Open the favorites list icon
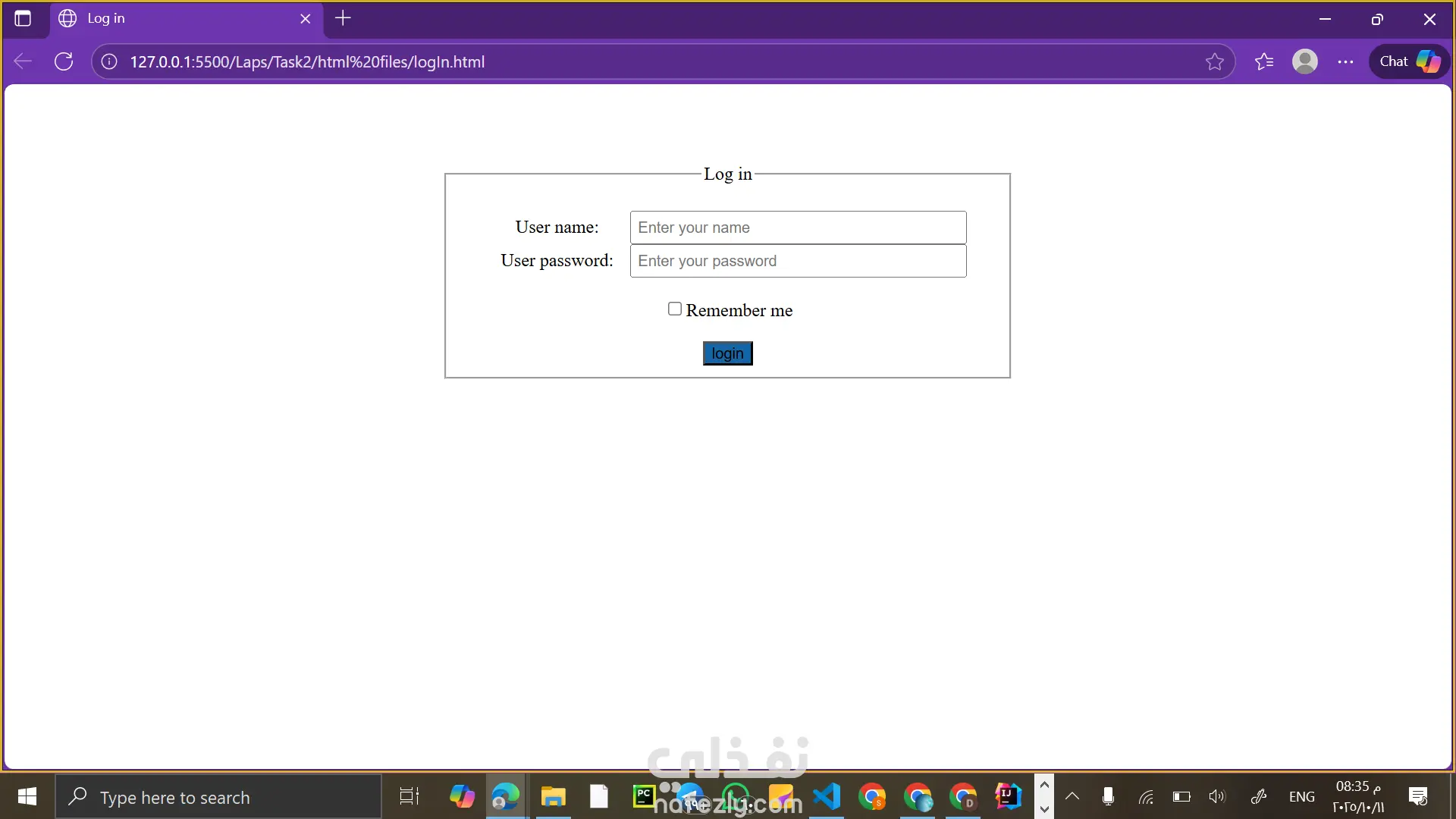 point(1263,61)
